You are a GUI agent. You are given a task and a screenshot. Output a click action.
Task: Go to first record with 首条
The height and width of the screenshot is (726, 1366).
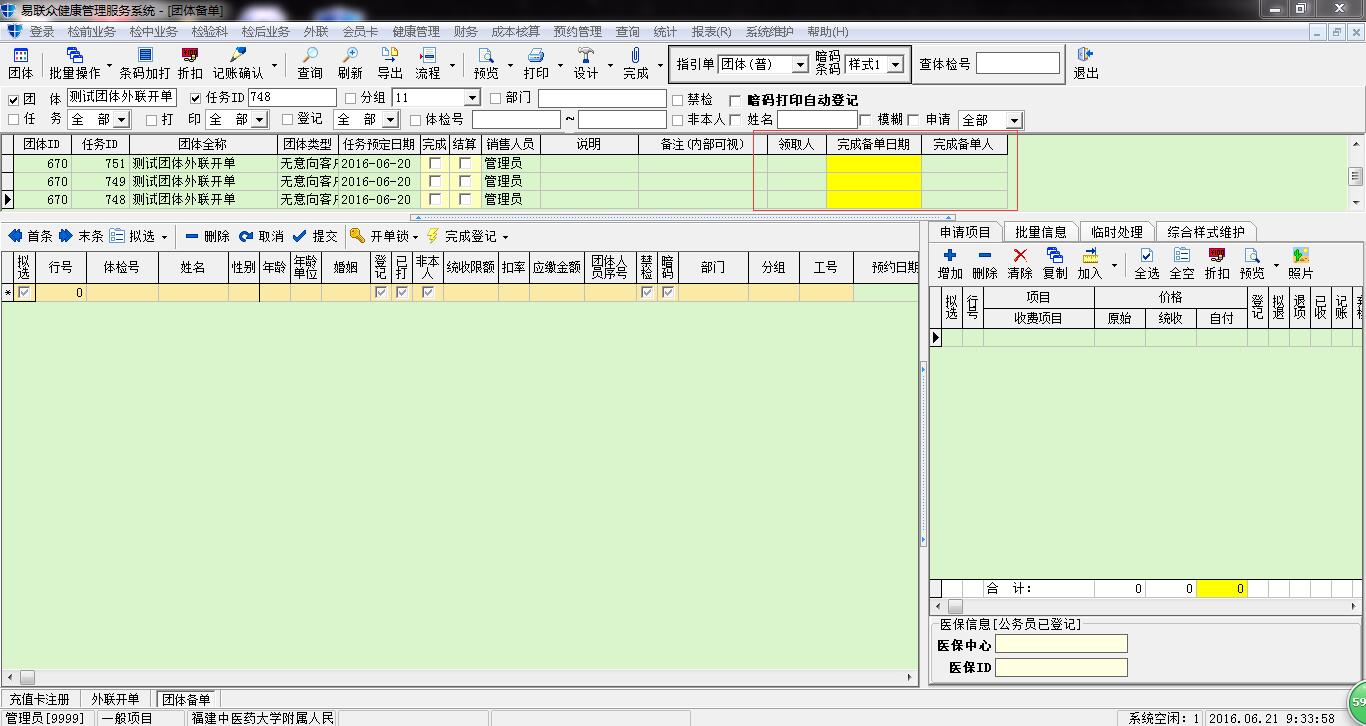point(30,236)
